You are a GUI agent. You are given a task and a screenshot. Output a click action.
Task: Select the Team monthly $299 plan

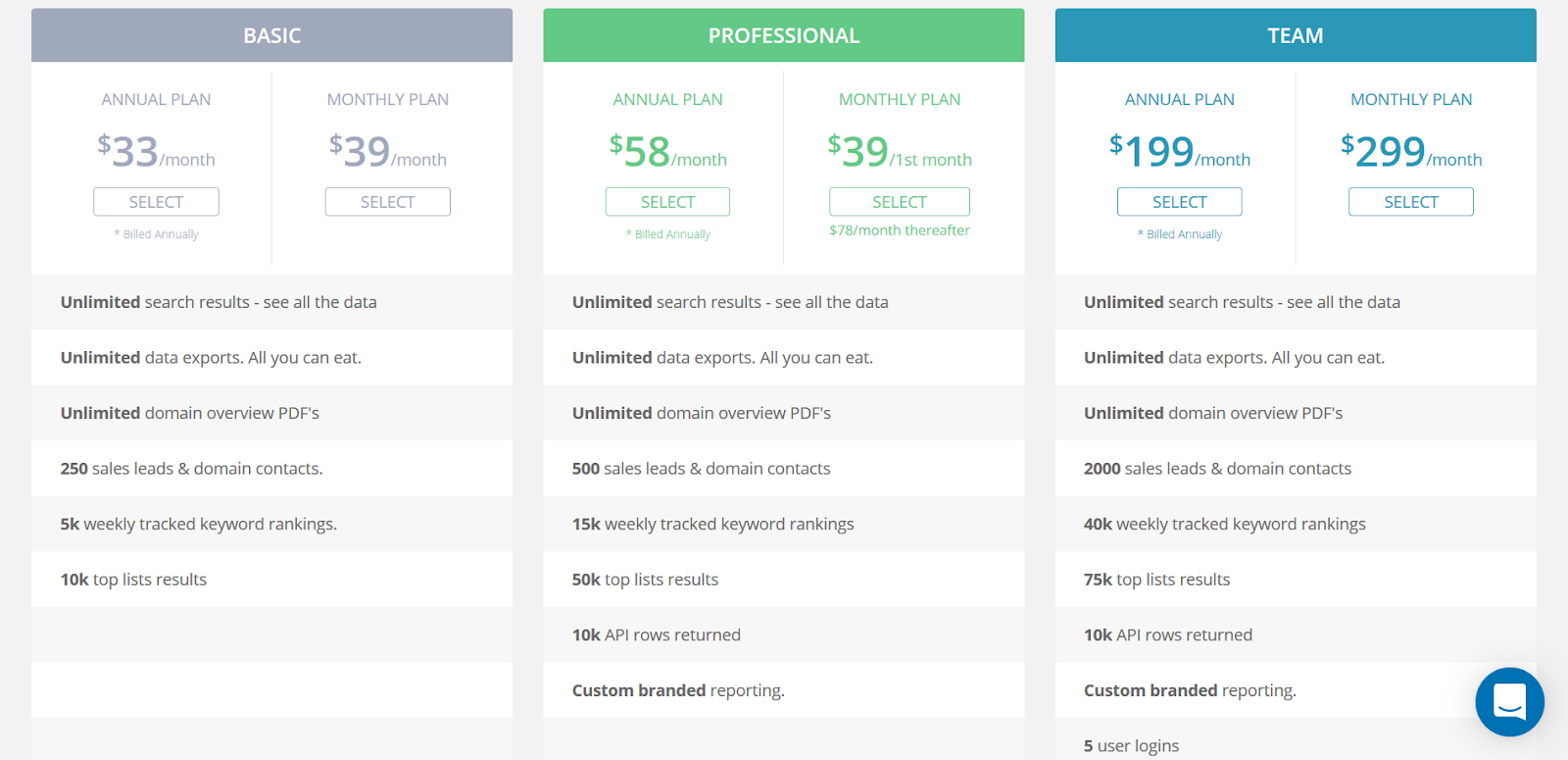coord(1411,202)
